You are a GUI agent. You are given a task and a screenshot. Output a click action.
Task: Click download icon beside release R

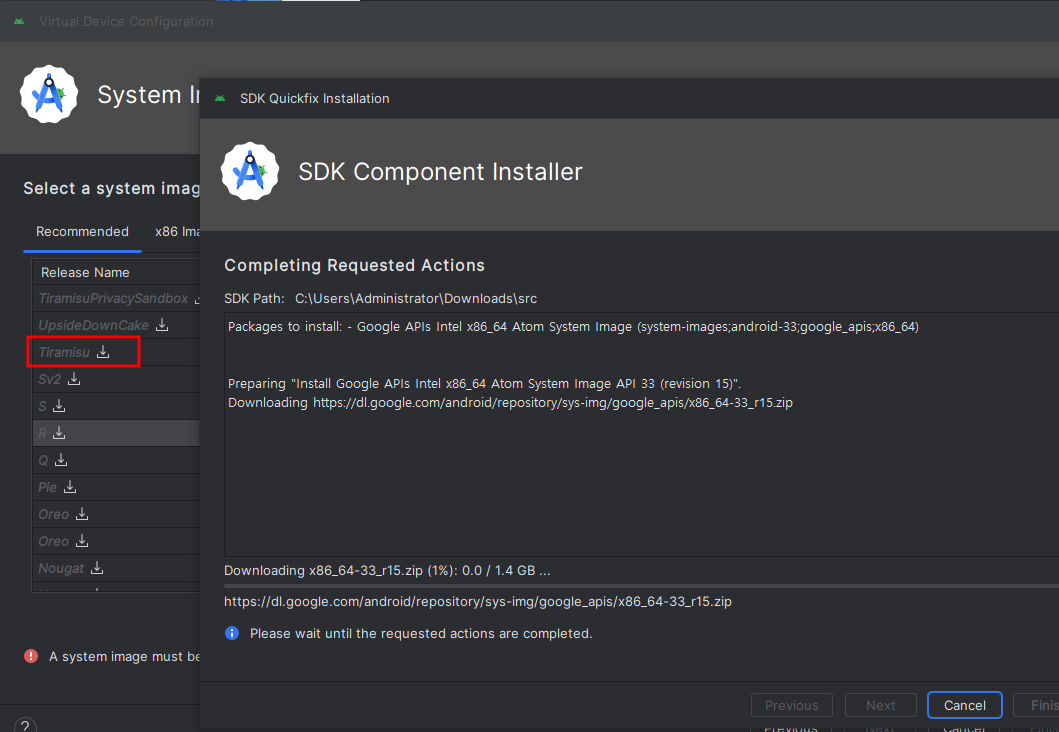pyautogui.click(x=59, y=433)
